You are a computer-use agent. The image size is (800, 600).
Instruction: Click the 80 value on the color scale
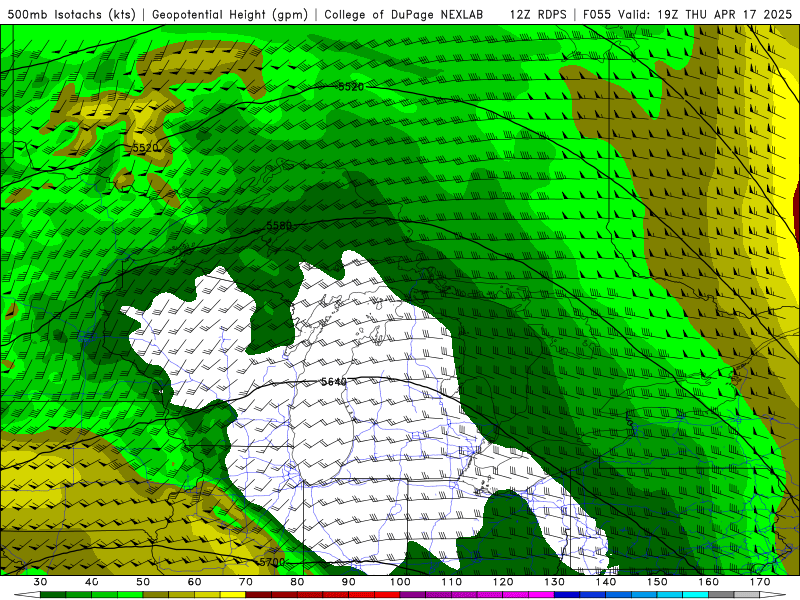tap(297, 582)
